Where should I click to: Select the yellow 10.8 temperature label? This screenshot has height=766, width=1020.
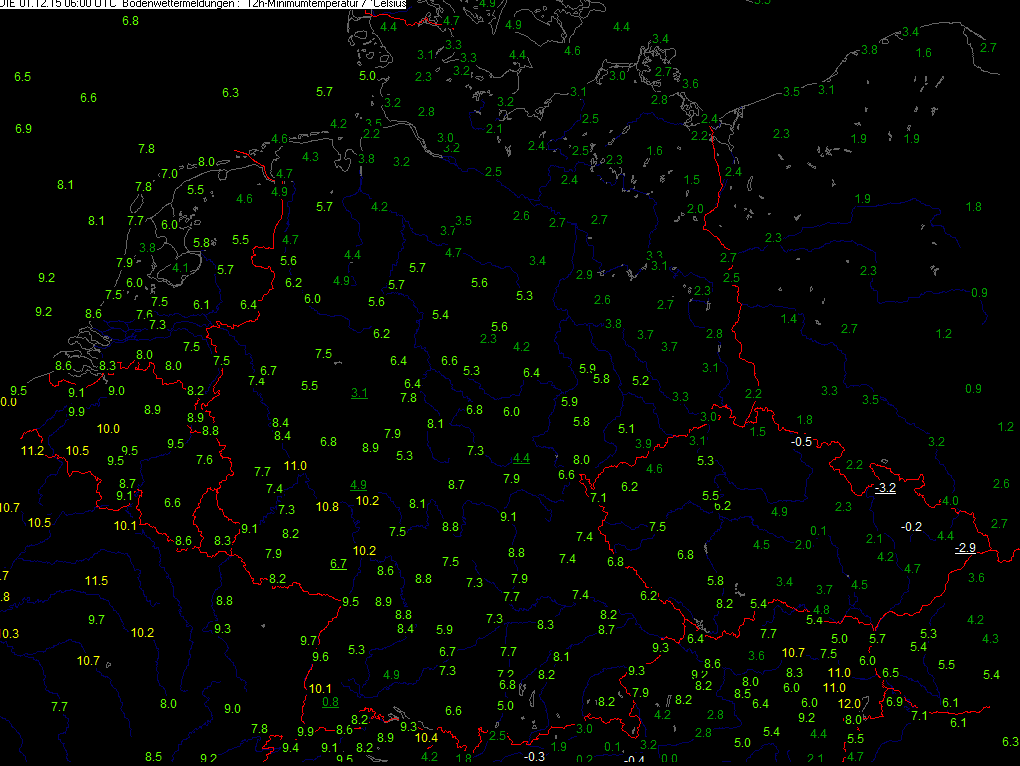[x=327, y=507]
